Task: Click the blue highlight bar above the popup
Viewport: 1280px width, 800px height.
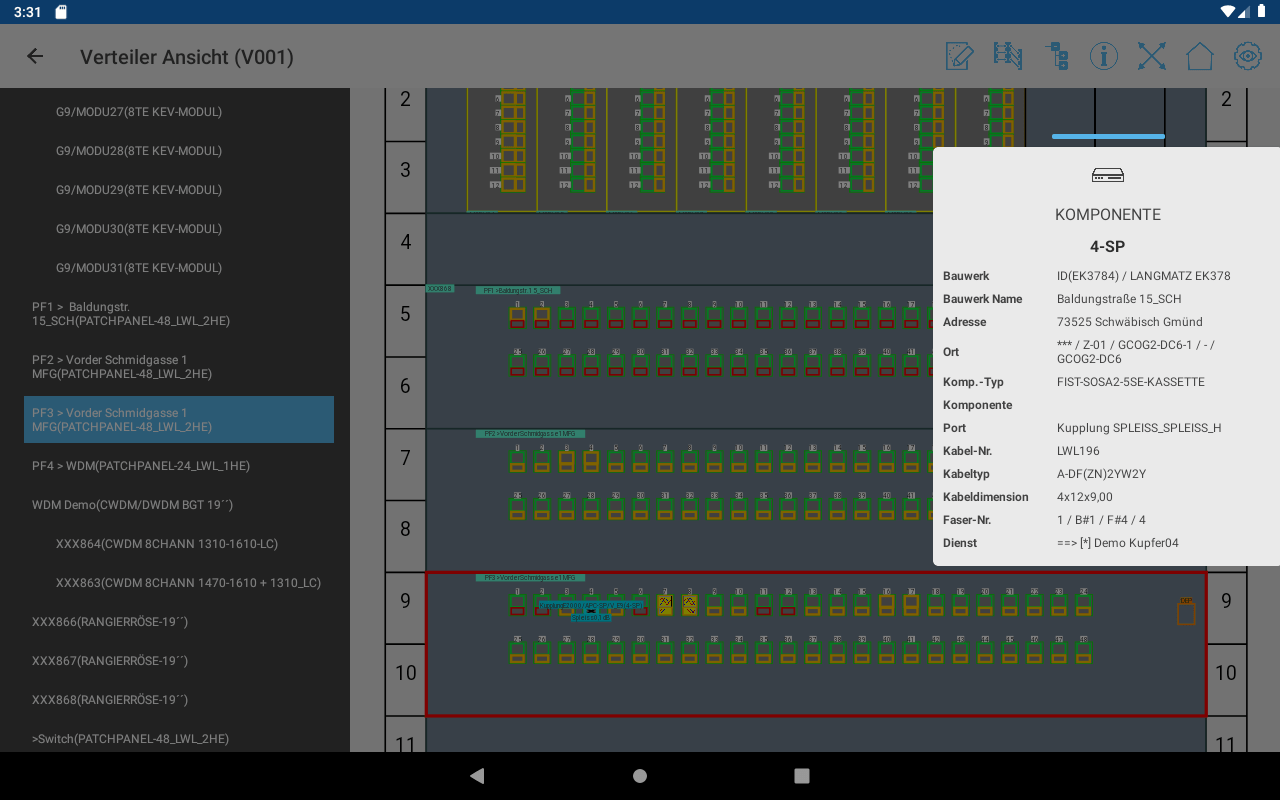Action: (x=1108, y=135)
